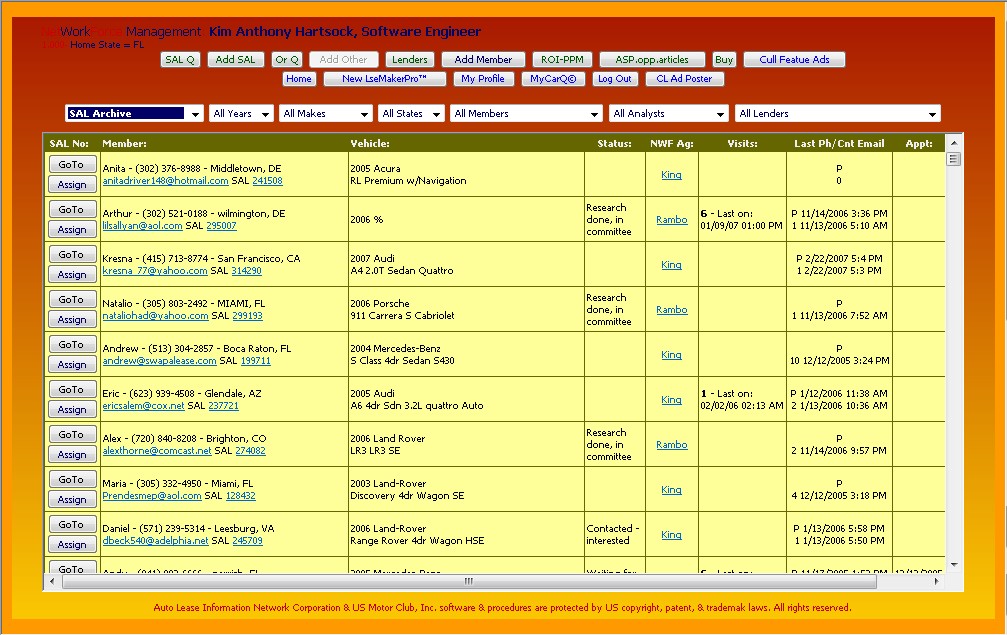Select vehicle text 2006 Porsche
The height and width of the screenshot is (635, 1007).
tap(380, 304)
